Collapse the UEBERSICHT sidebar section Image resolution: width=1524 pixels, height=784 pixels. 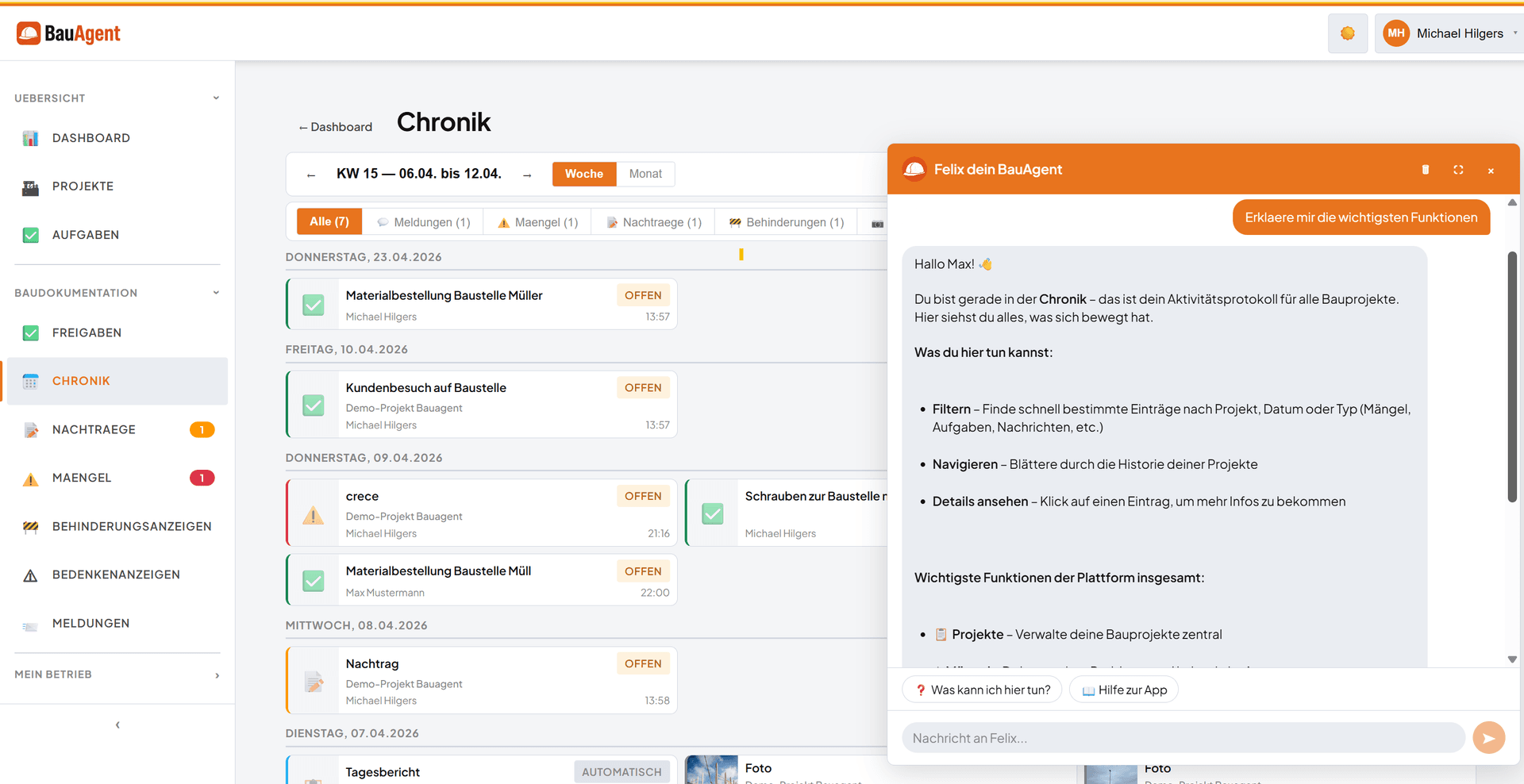[x=216, y=98]
